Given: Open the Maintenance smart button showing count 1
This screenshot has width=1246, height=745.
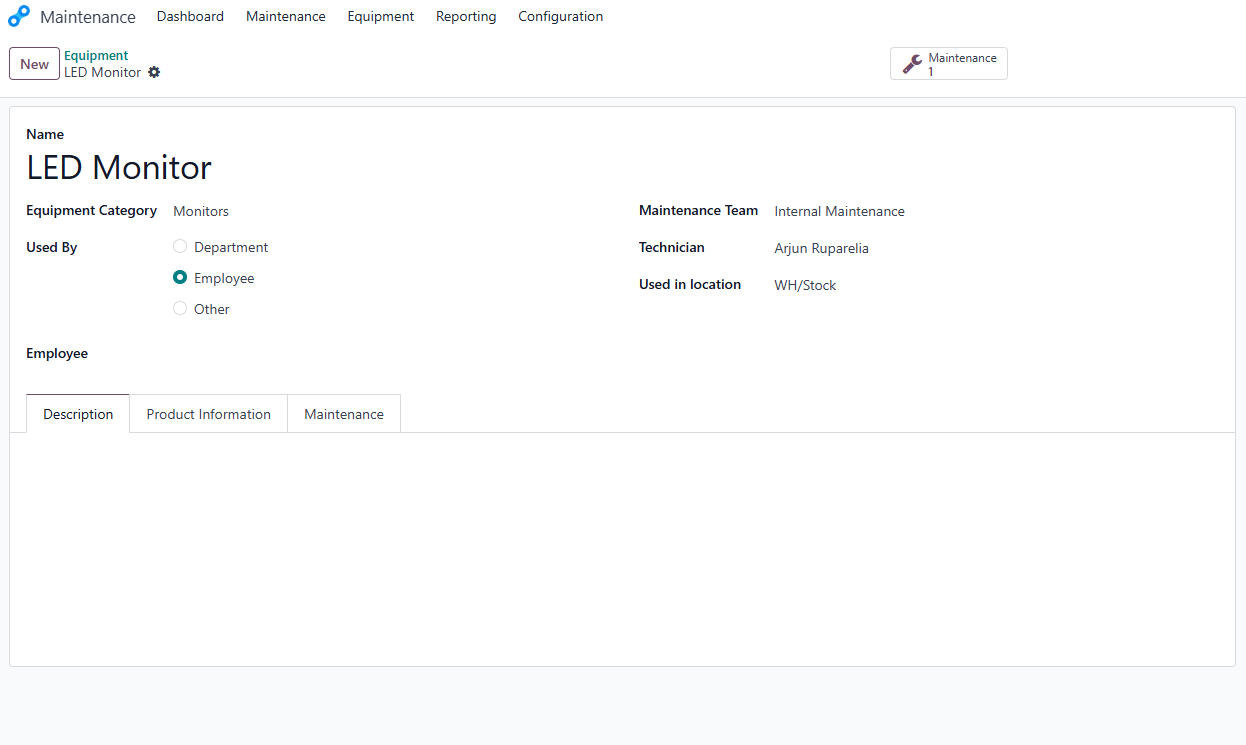Looking at the screenshot, I should point(948,63).
